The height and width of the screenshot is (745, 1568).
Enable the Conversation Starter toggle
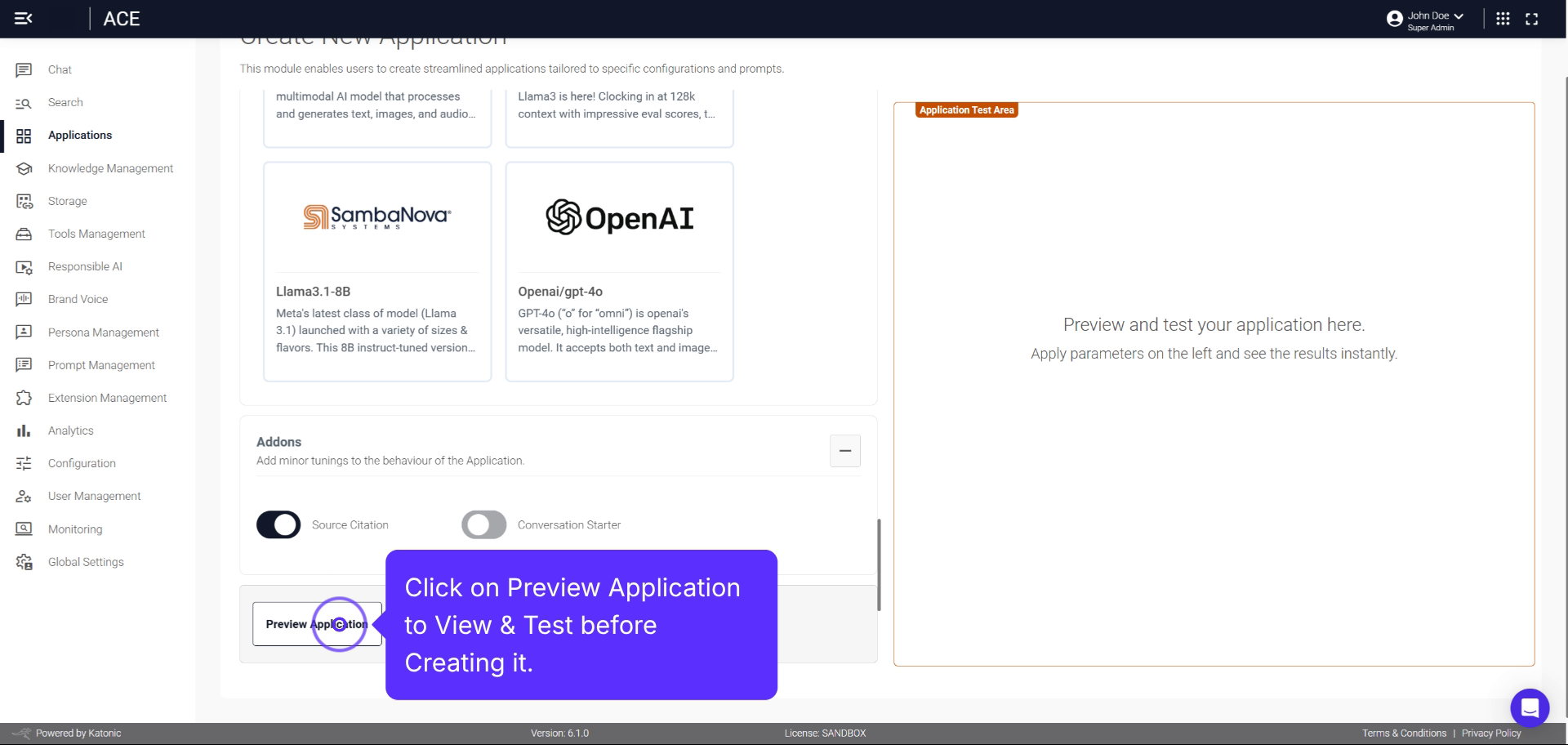pyautogui.click(x=483, y=524)
